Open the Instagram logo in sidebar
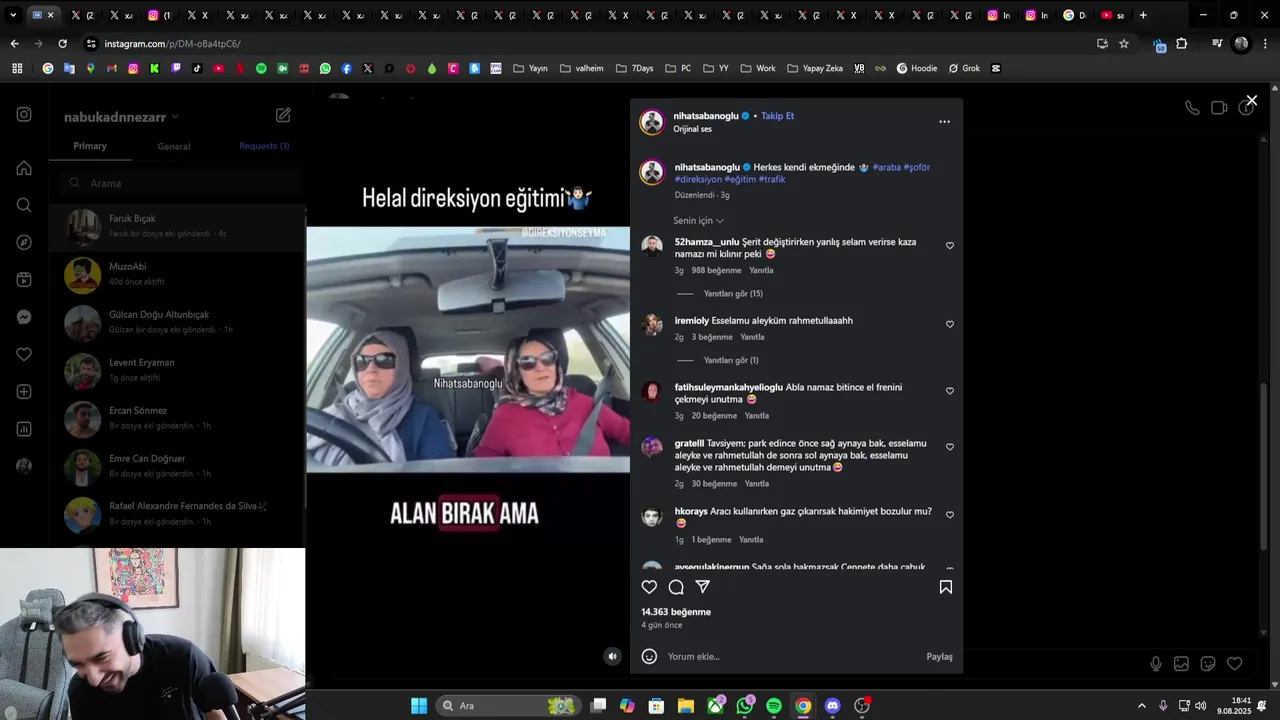The height and width of the screenshot is (720, 1280). click(x=24, y=114)
